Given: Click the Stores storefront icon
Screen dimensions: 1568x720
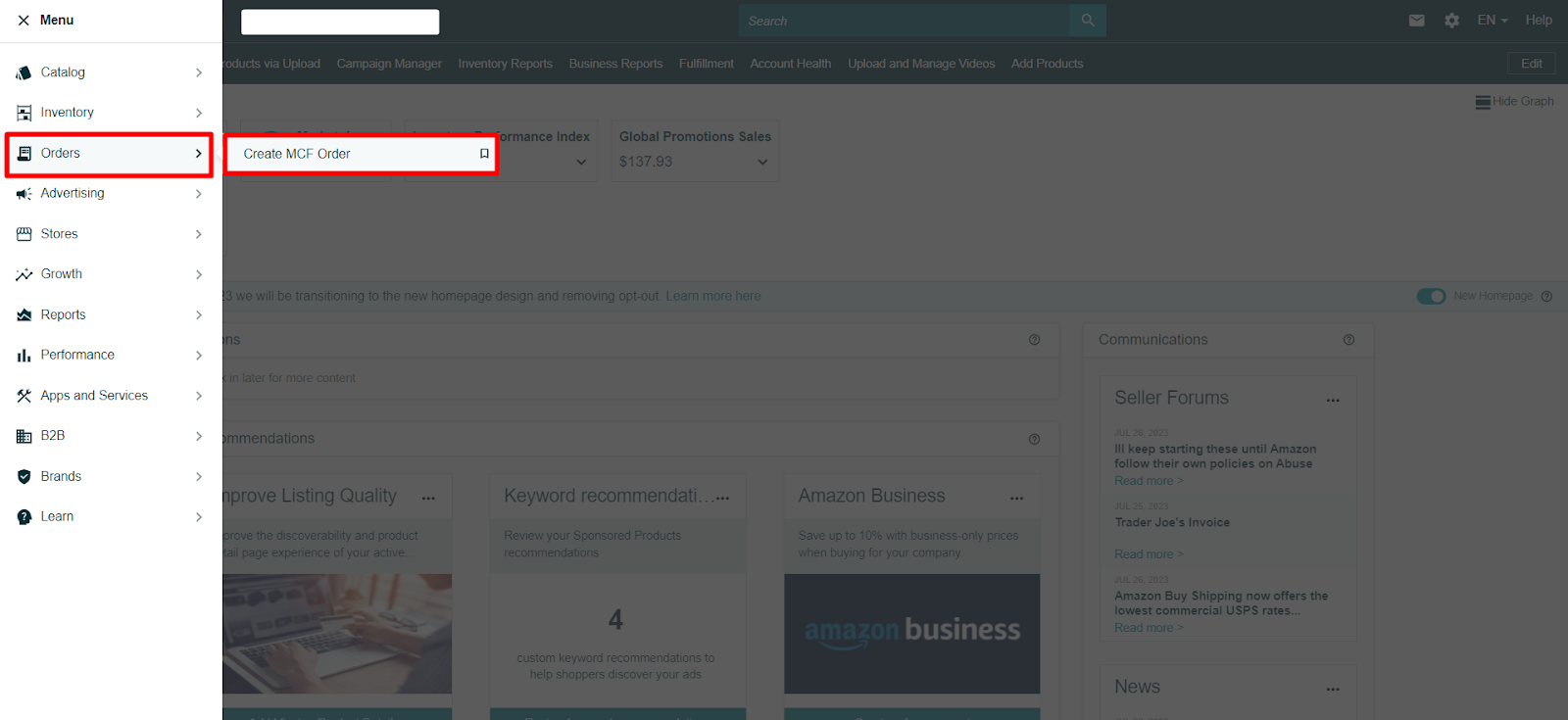Looking at the screenshot, I should pyautogui.click(x=24, y=234).
